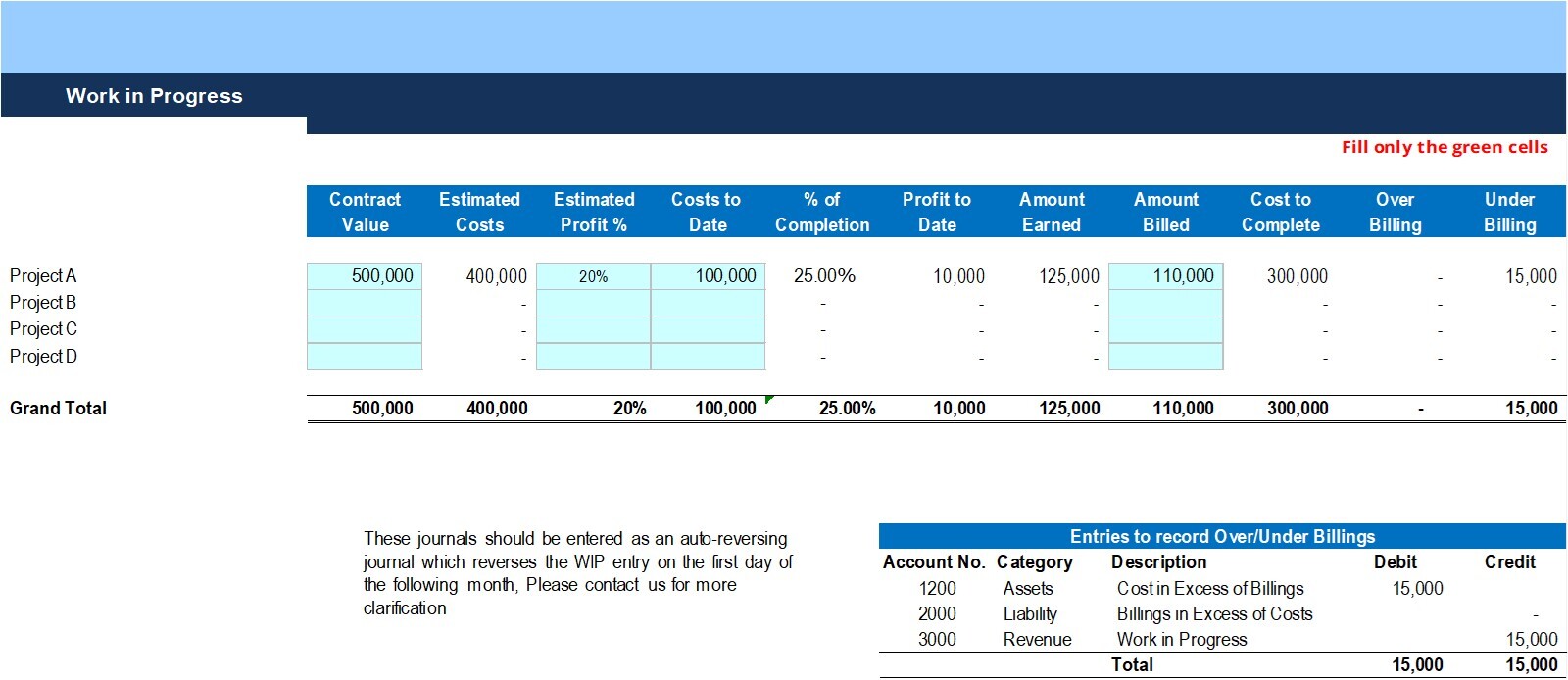Click 'Entries to record Over/Under Billings' header

point(1222,537)
